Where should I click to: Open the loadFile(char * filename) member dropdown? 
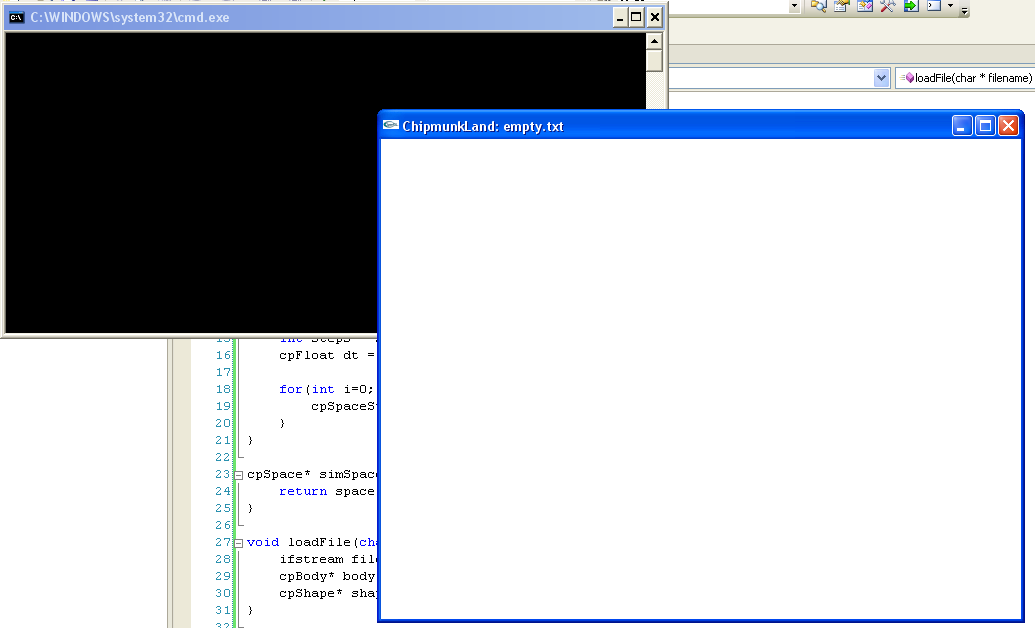click(965, 78)
